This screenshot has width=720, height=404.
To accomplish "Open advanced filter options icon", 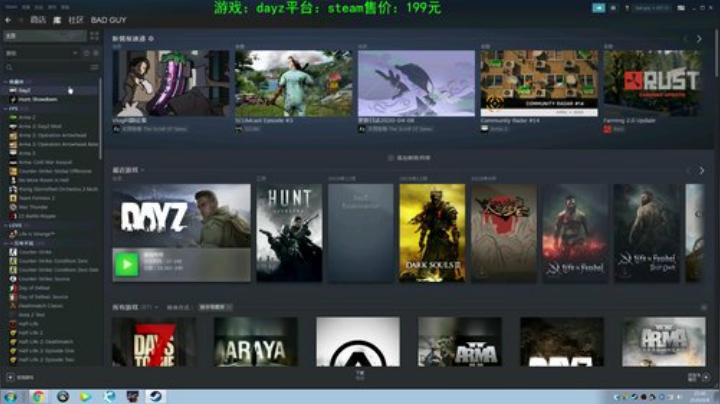I will click(x=94, y=67).
